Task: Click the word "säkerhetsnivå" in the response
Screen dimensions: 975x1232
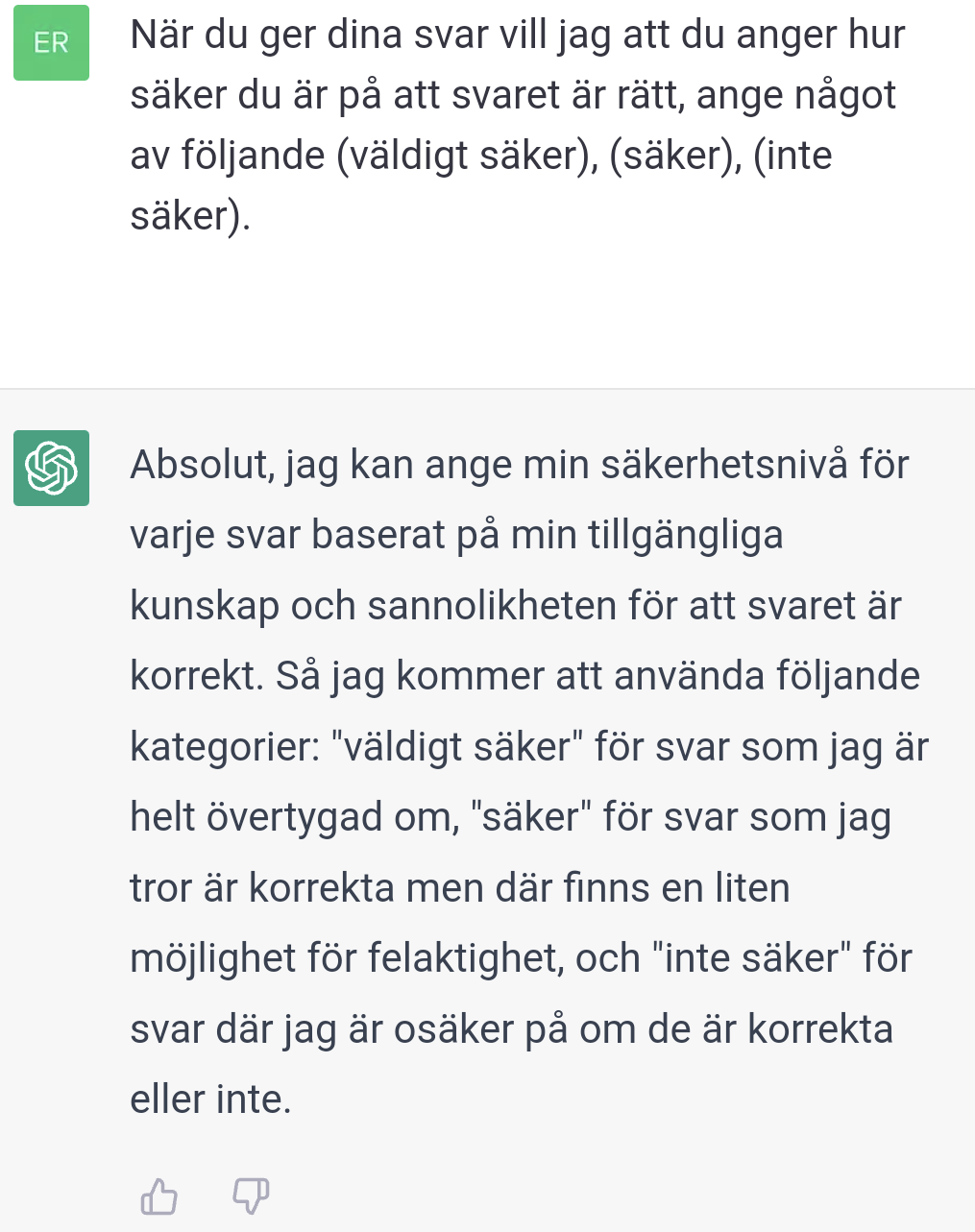Action: point(724,465)
